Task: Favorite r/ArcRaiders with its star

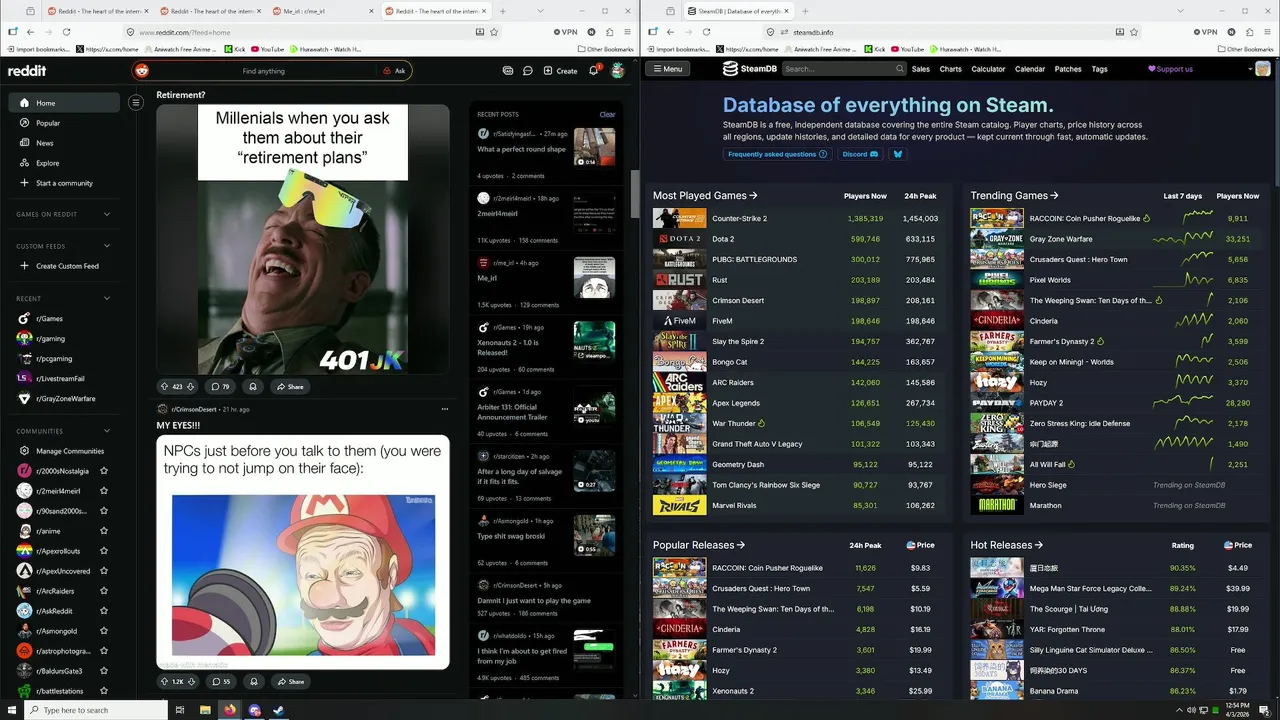Action: click(104, 591)
